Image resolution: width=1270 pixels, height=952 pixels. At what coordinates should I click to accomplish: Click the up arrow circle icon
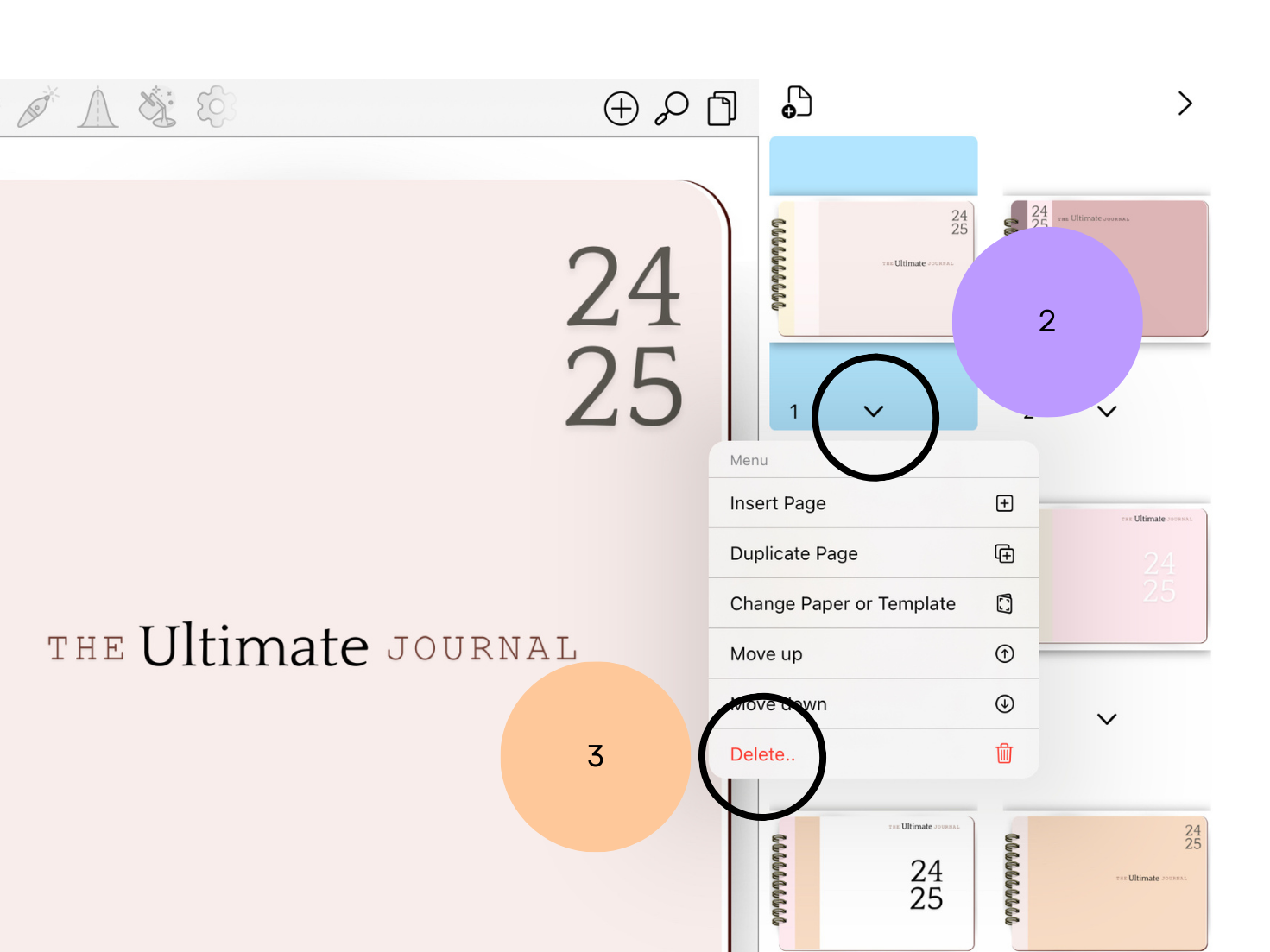pos(1004,653)
